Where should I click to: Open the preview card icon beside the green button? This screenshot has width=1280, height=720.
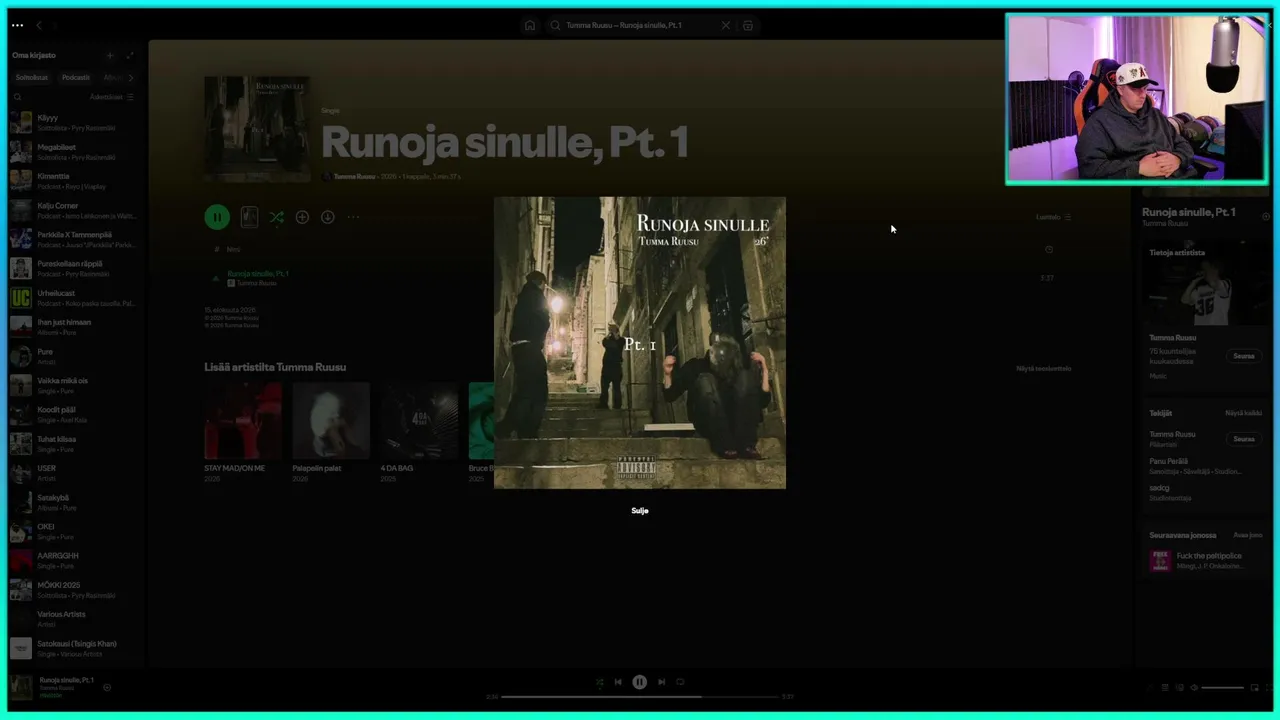coord(249,217)
